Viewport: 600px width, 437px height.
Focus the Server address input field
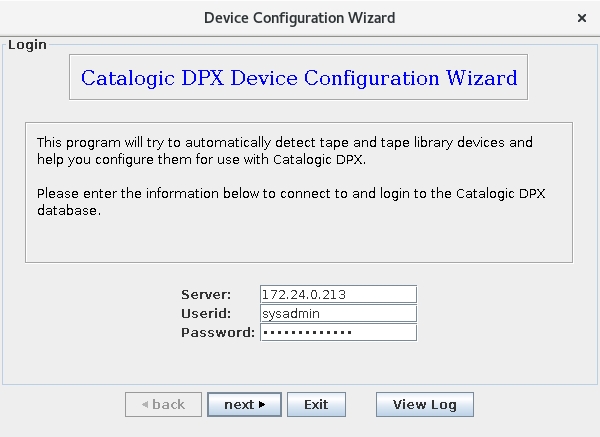pos(337,294)
